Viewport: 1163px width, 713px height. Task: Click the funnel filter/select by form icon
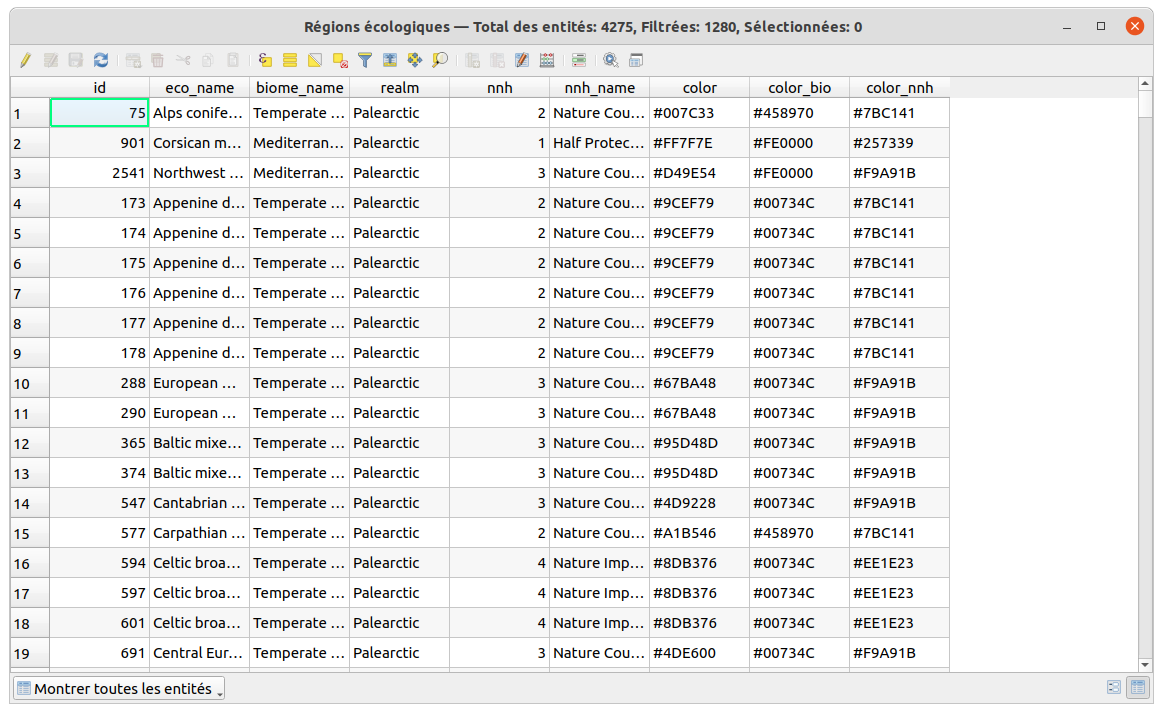[x=365, y=60]
